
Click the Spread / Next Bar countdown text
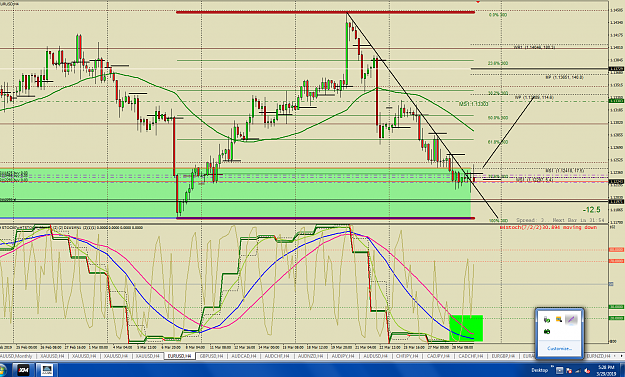[x=560, y=220]
